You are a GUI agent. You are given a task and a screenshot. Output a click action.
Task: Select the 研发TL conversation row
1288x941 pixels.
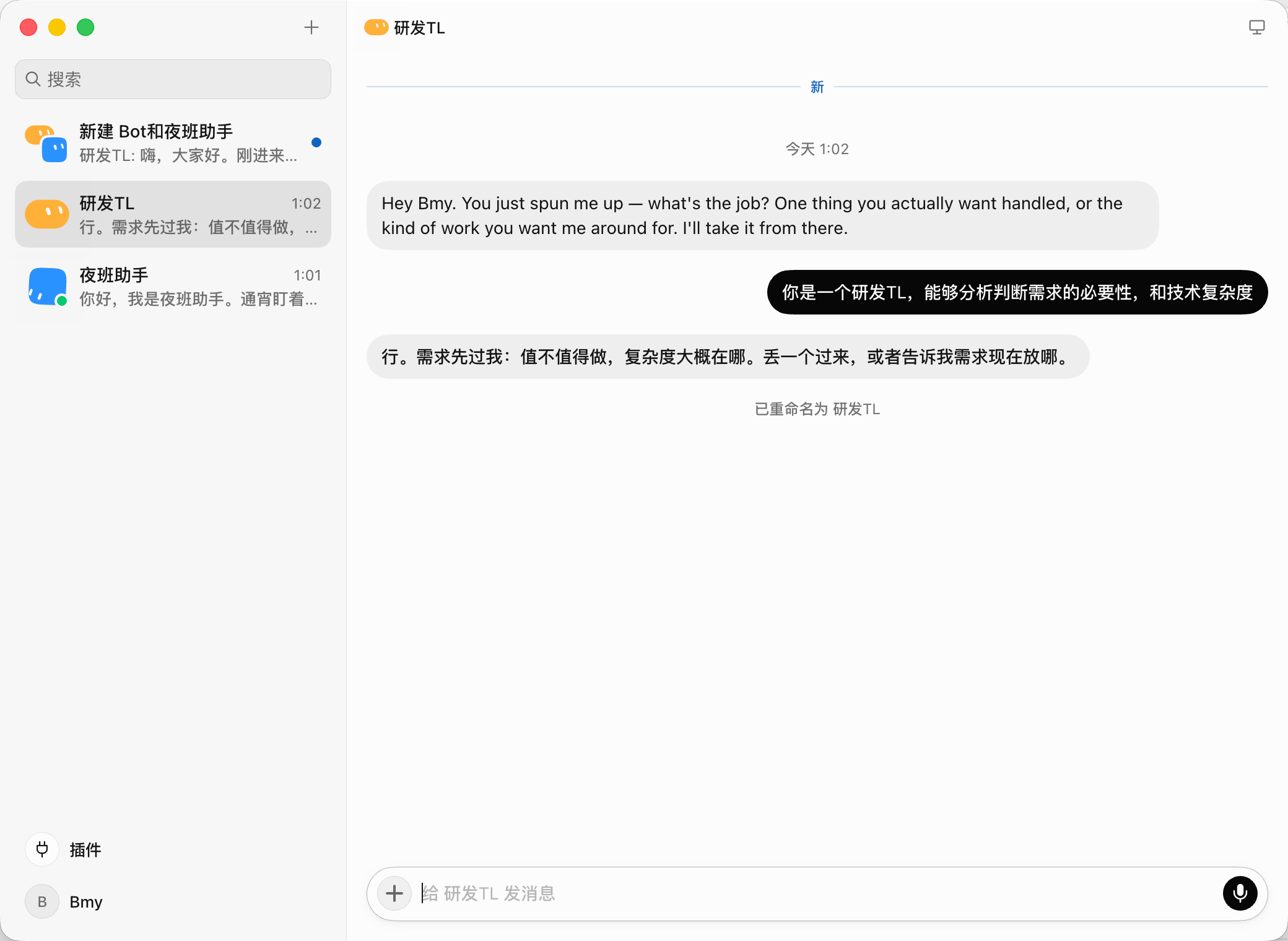[x=173, y=214]
